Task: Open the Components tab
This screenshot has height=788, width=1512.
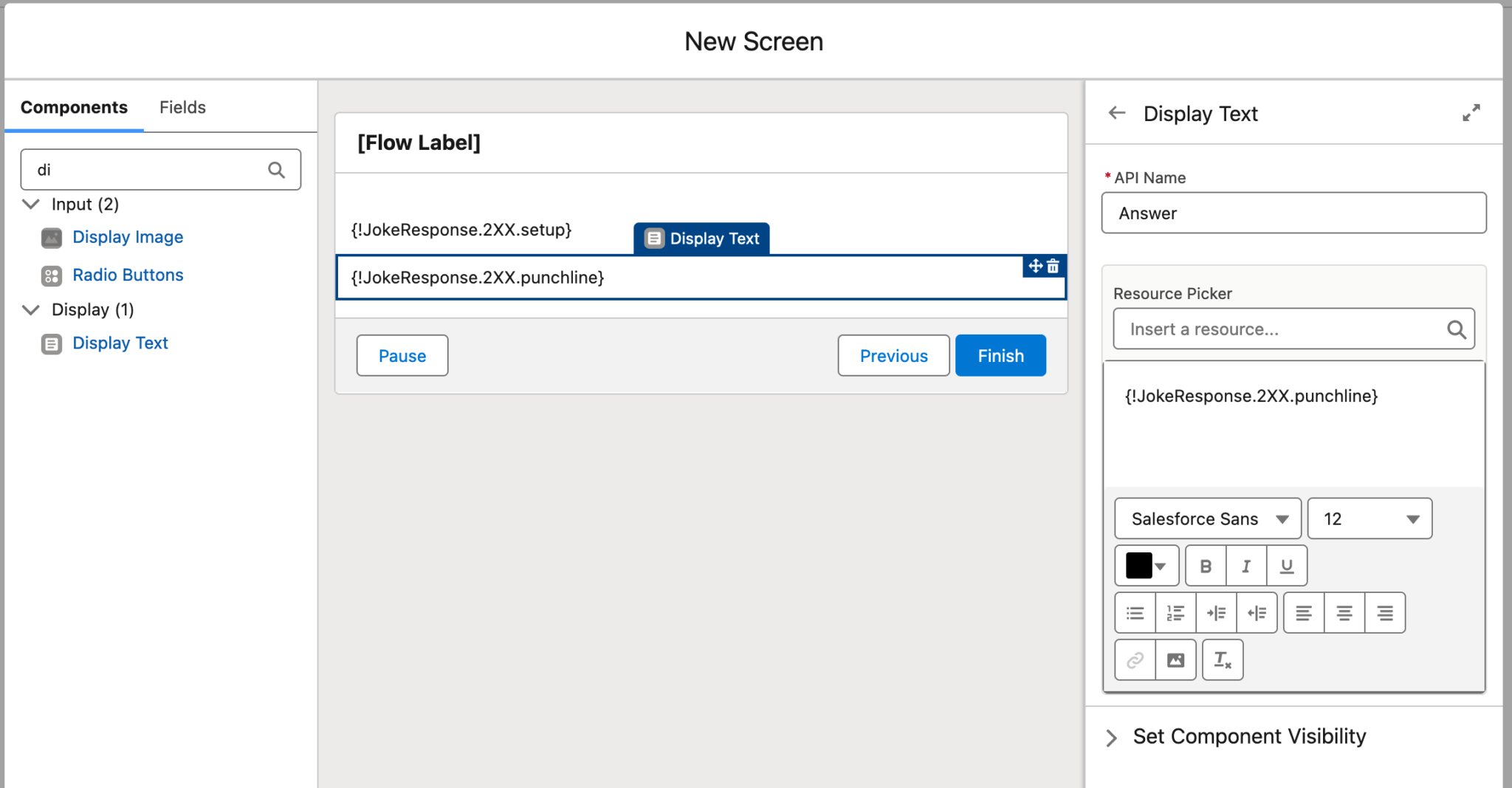Action: (x=73, y=107)
